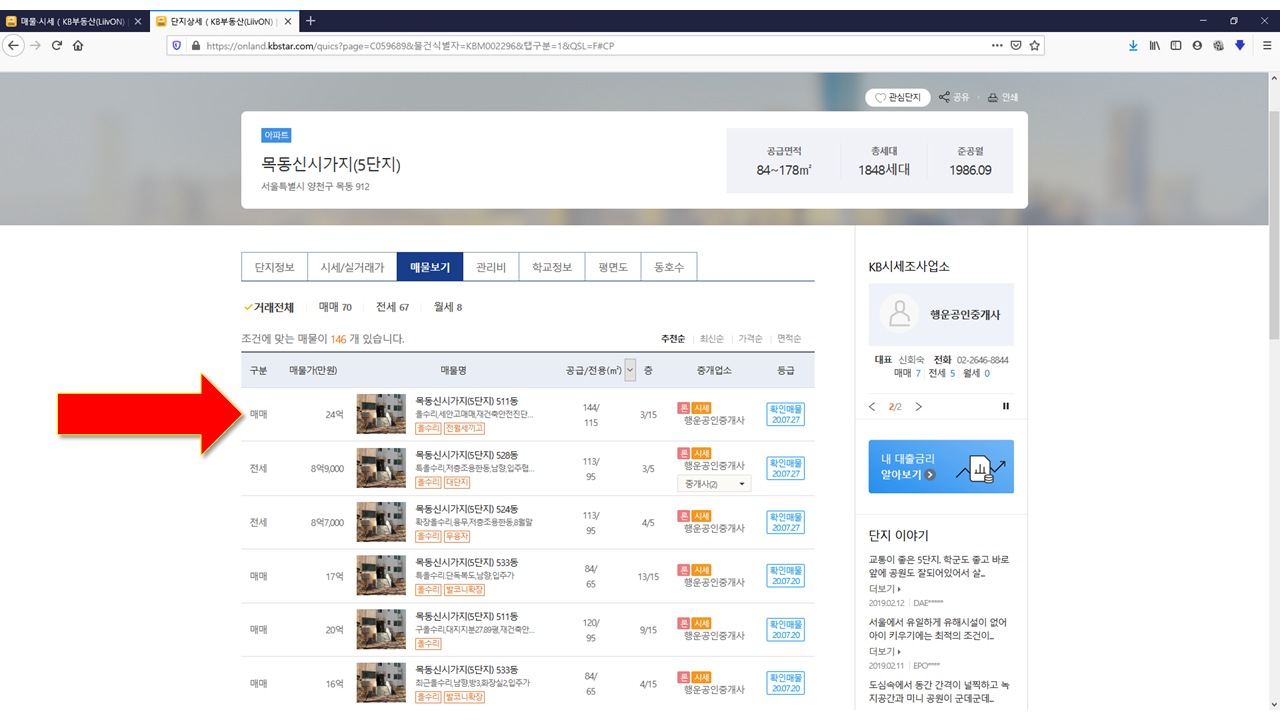This screenshot has width=1280, height=720.
Task: Click the 전월세끼고 tag
Action: coord(464,428)
